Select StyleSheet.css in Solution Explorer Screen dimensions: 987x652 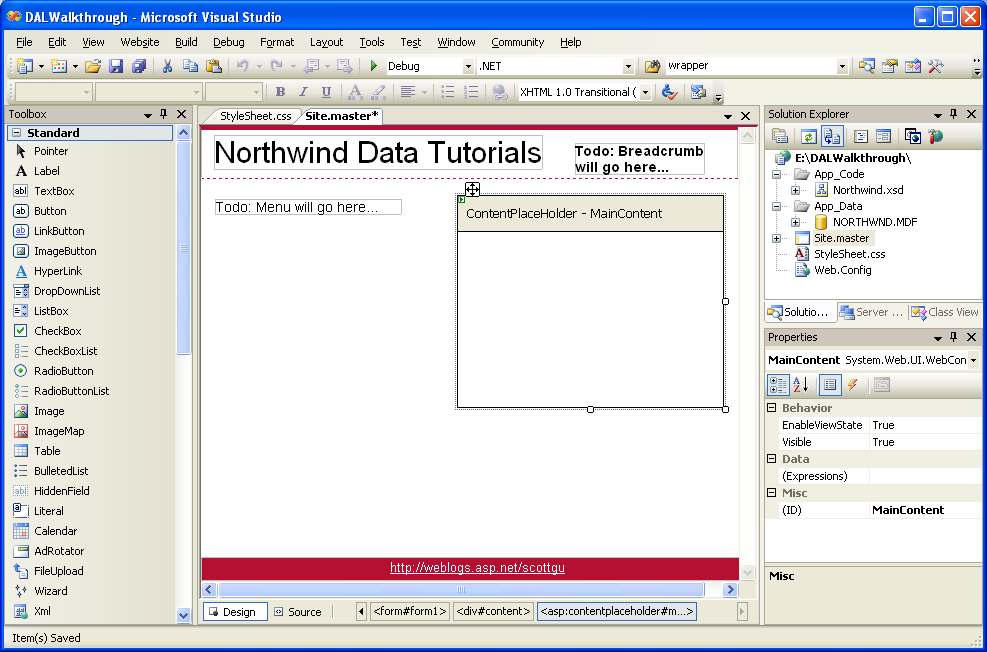pos(849,254)
